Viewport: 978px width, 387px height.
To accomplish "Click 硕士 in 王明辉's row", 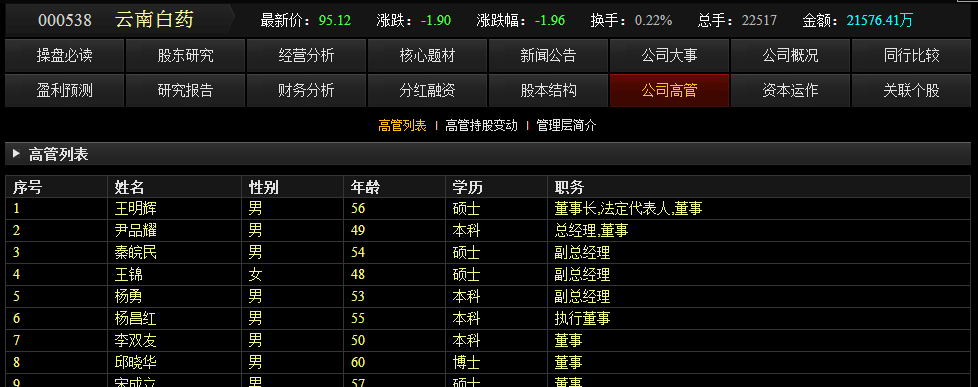I will pos(467,208).
